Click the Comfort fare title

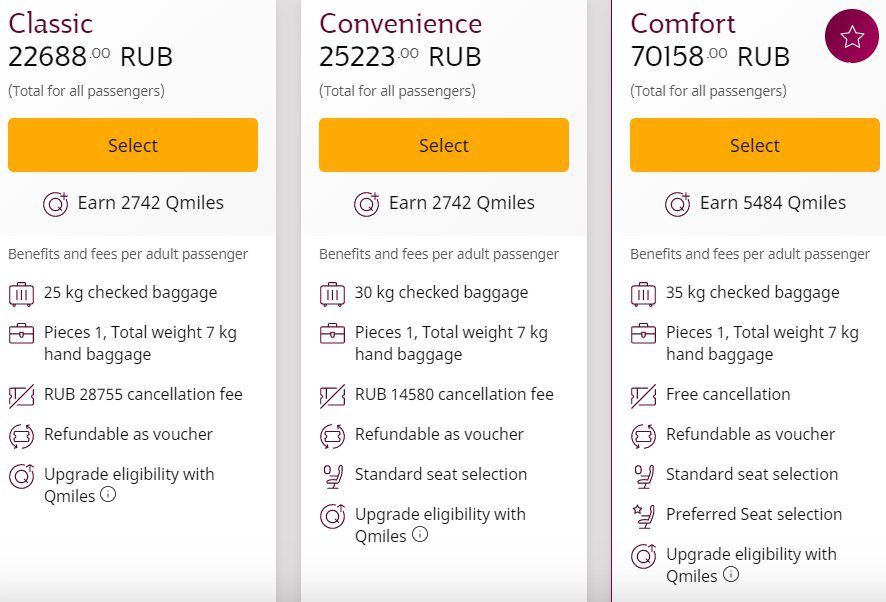682,24
